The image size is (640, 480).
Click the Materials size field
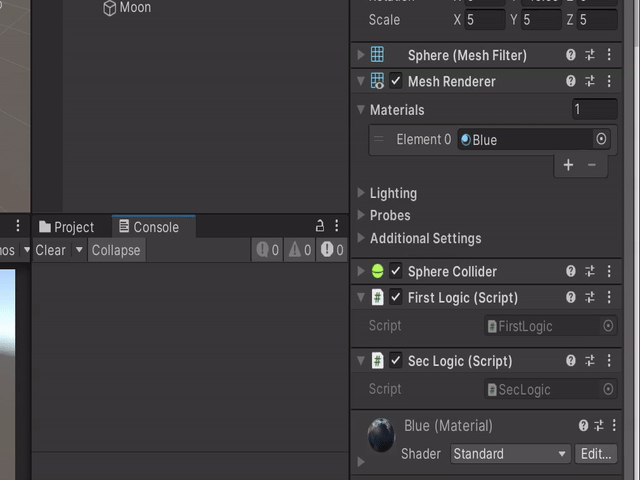click(595, 109)
